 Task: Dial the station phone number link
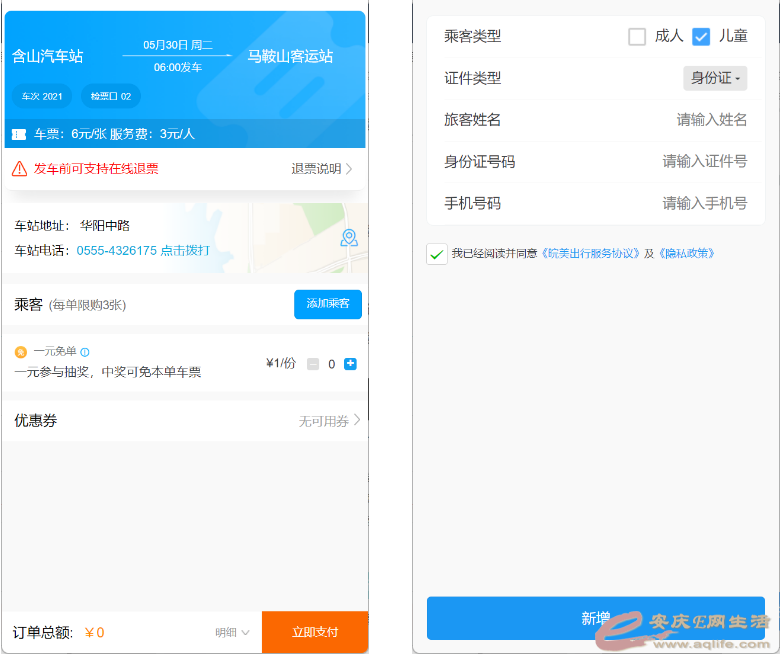(x=143, y=250)
